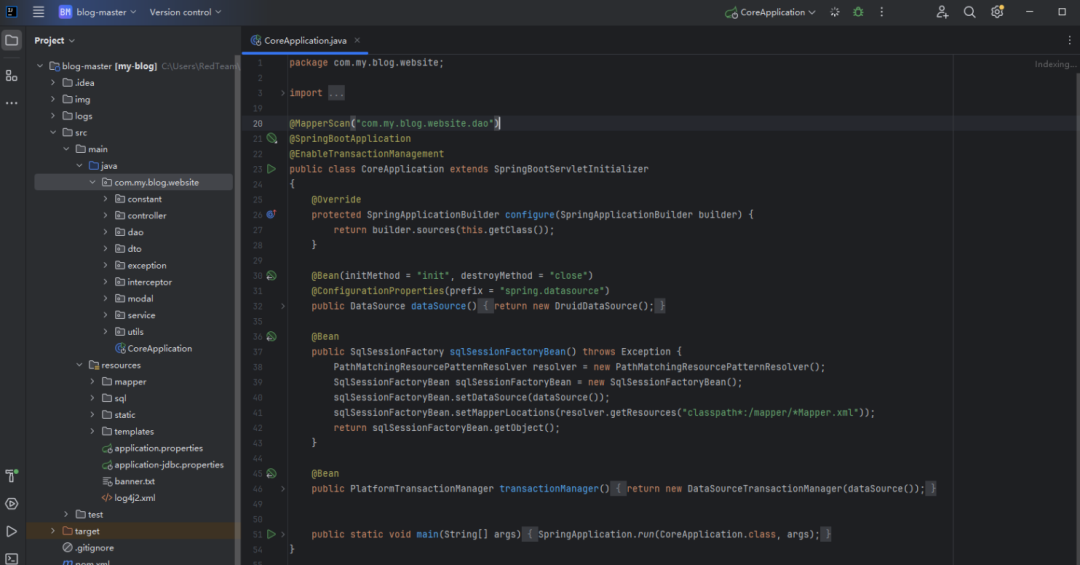Open the Terminal tool window icon
The height and width of the screenshot is (565, 1080).
[x=12, y=559]
